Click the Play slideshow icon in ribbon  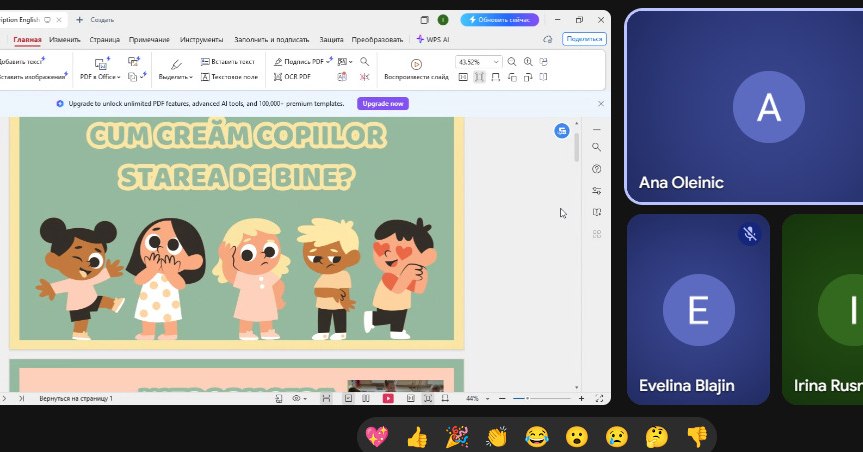coord(416,63)
